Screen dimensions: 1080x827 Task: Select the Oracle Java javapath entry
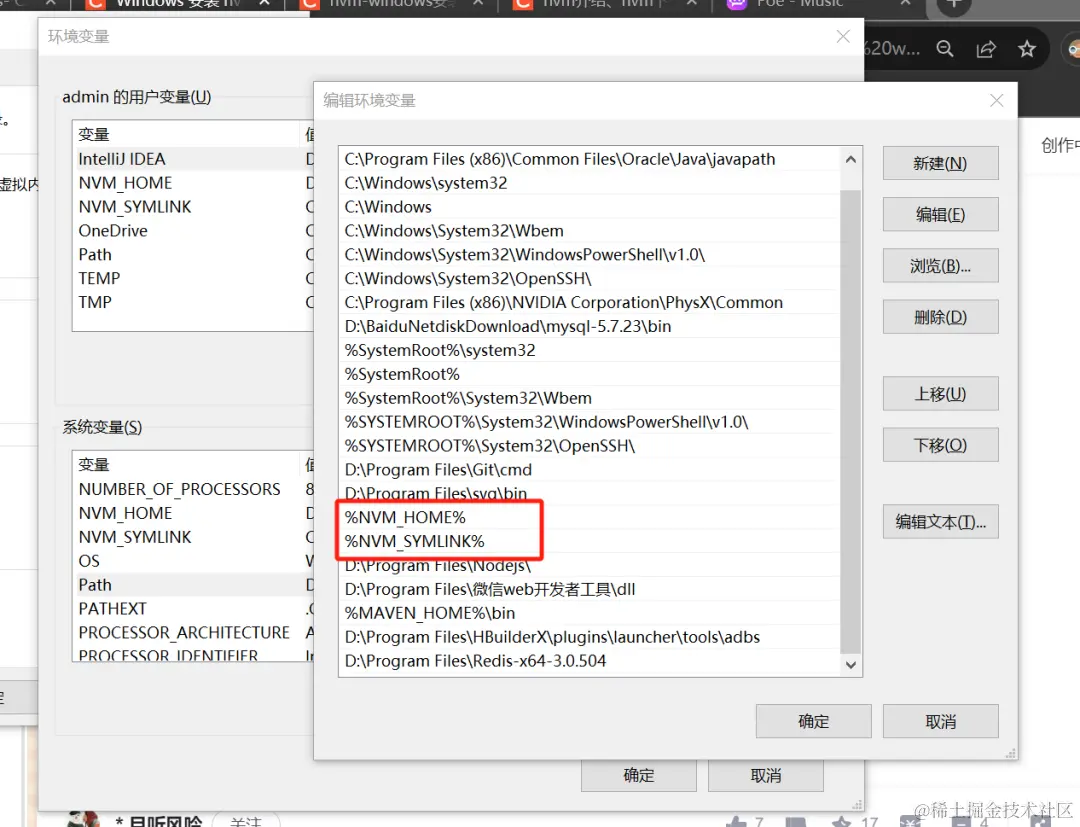(590, 159)
